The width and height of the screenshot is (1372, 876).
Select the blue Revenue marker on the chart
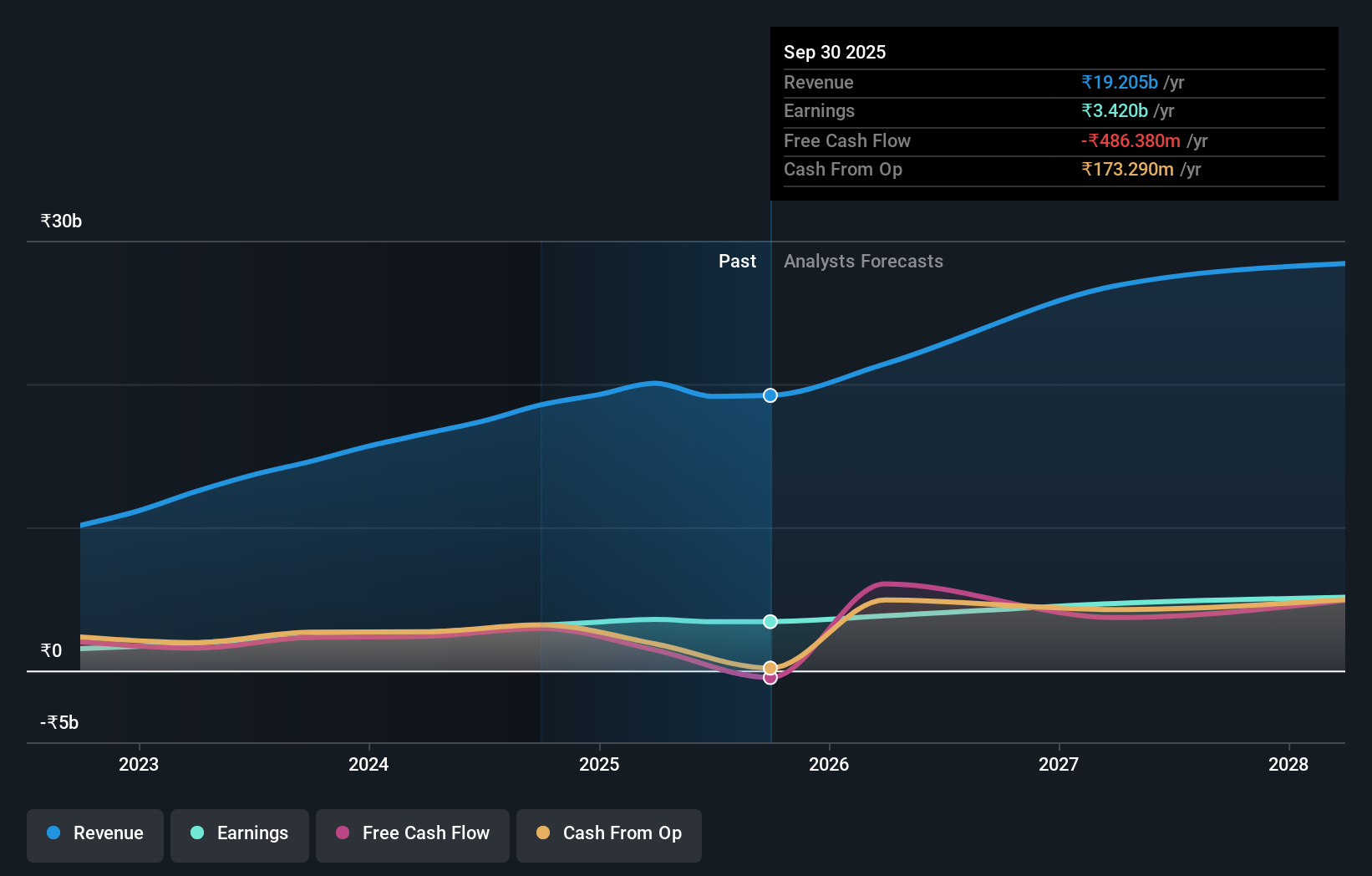point(770,395)
